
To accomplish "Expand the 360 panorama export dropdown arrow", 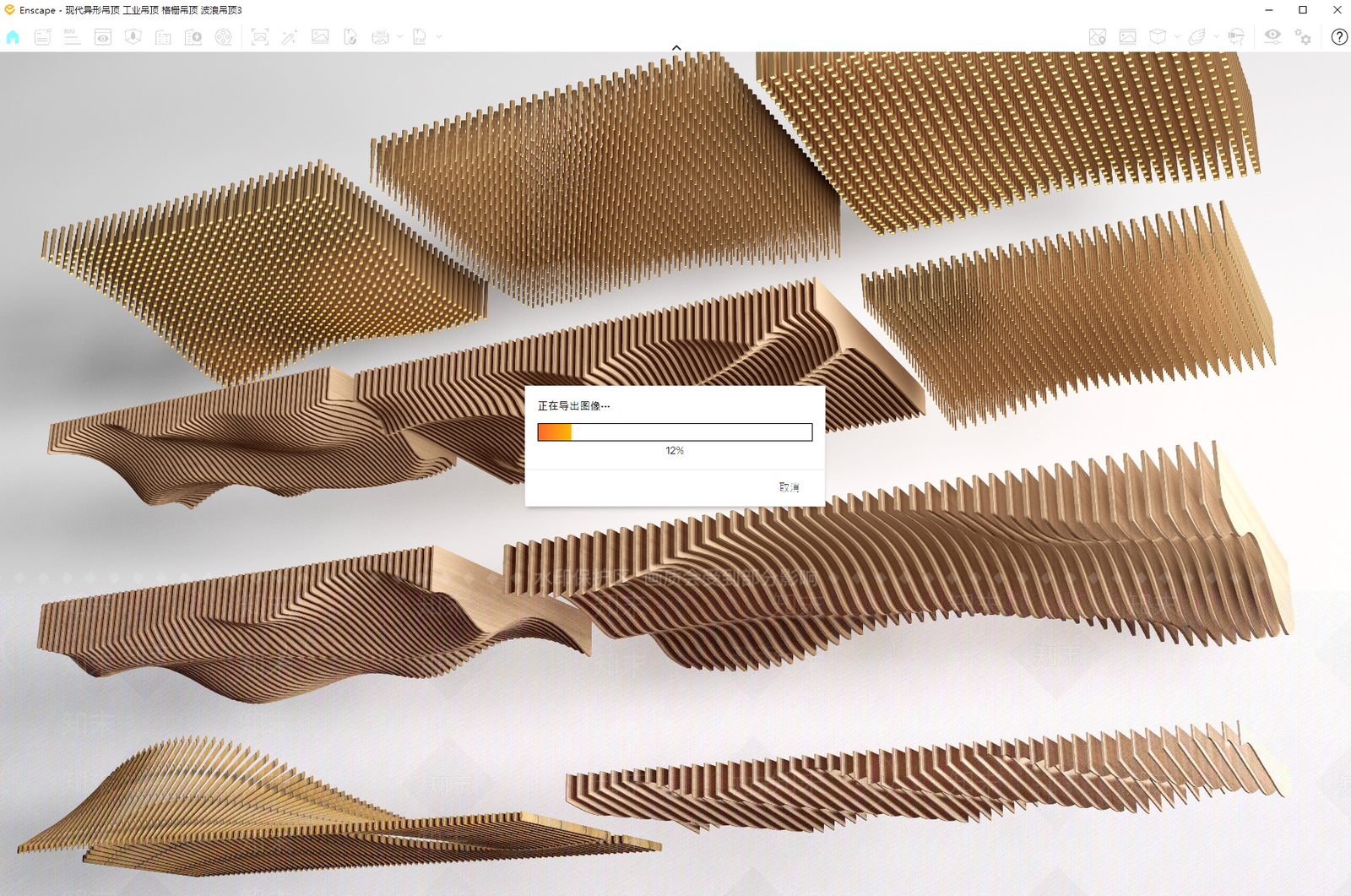I will pos(400,37).
